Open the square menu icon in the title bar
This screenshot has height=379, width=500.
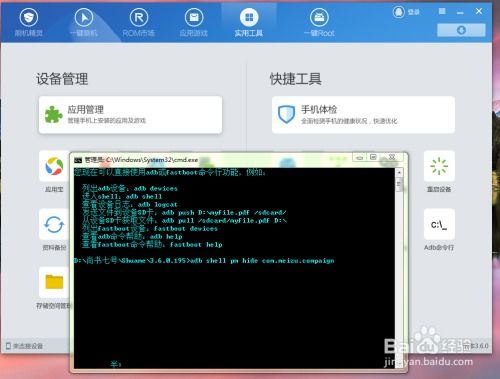click(x=442, y=11)
